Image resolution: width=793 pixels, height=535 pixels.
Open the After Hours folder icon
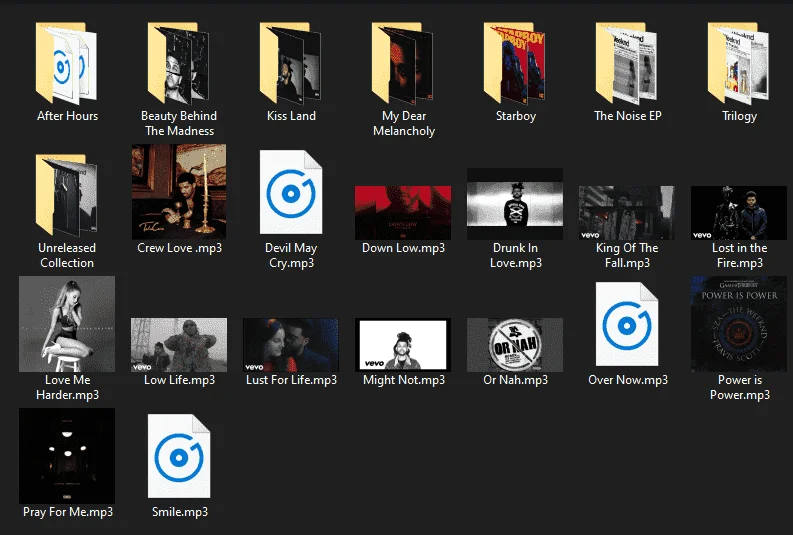[x=66, y=63]
